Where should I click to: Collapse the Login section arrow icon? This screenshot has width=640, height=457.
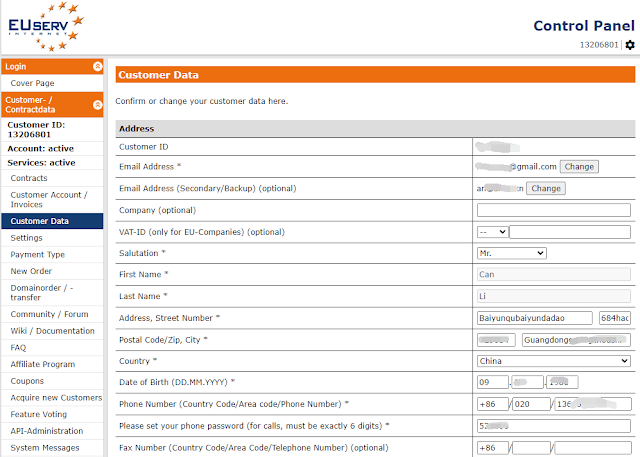click(x=97, y=66)
